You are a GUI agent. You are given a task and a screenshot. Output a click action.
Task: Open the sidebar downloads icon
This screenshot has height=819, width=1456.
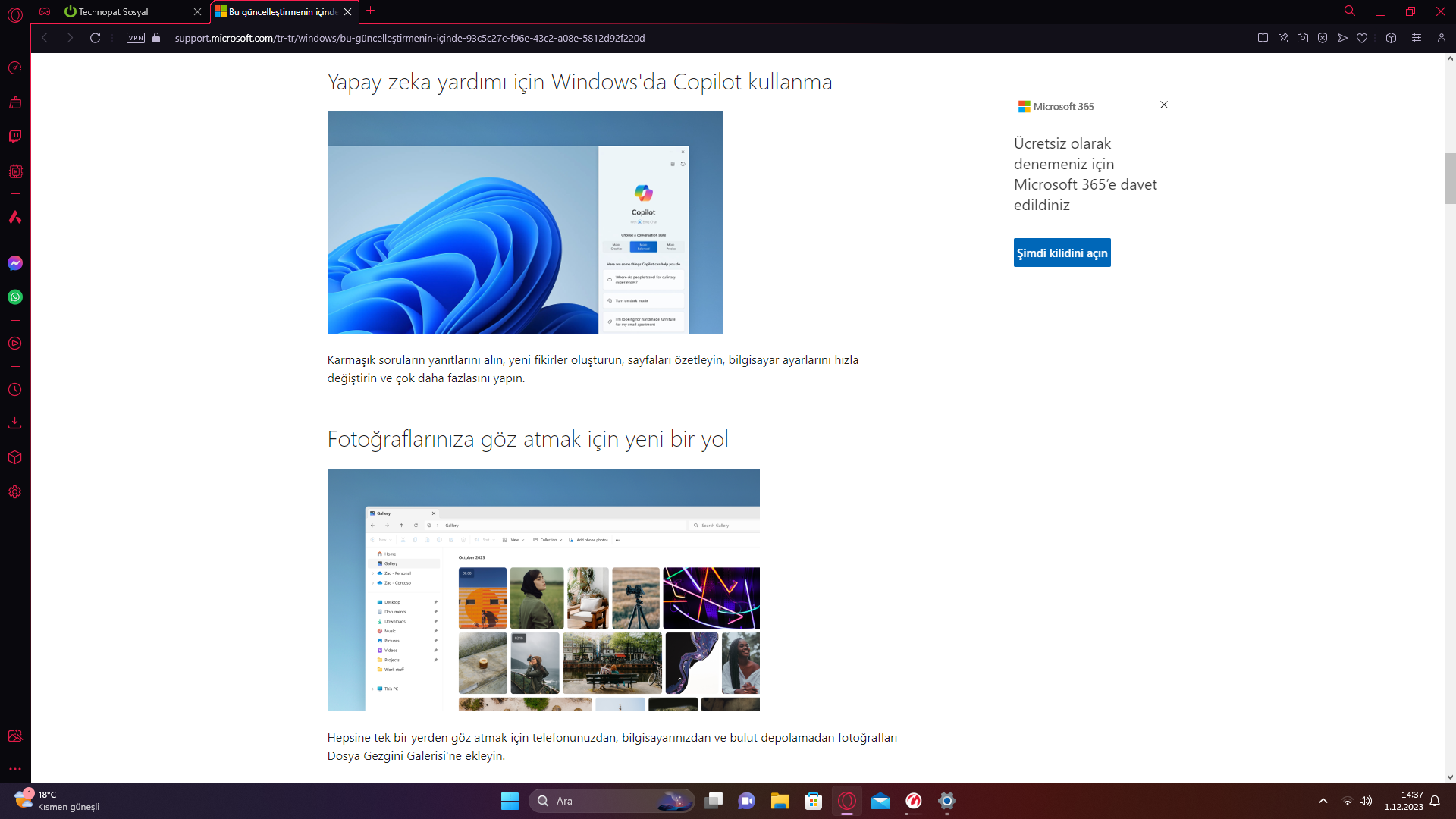click(x=15, y=423)
